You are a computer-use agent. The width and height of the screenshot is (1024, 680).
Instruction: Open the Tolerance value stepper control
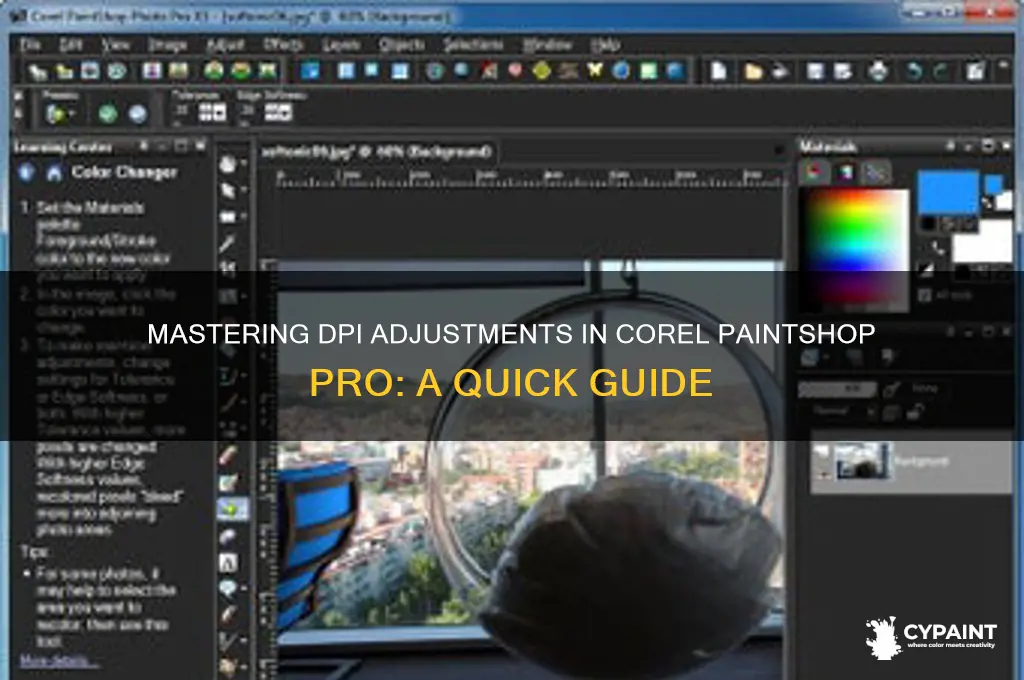[212, 112]
